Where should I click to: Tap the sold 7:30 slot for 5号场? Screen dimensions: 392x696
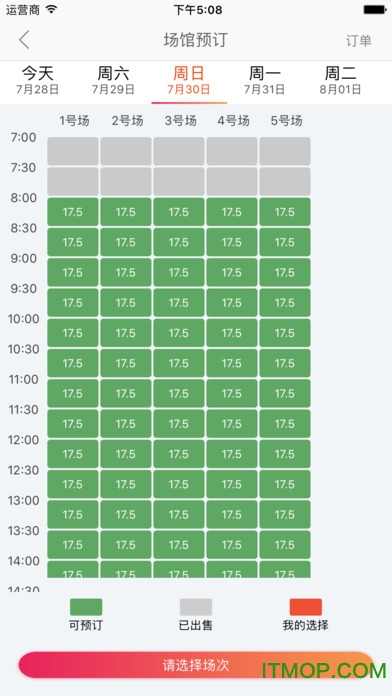pos(285,181)
